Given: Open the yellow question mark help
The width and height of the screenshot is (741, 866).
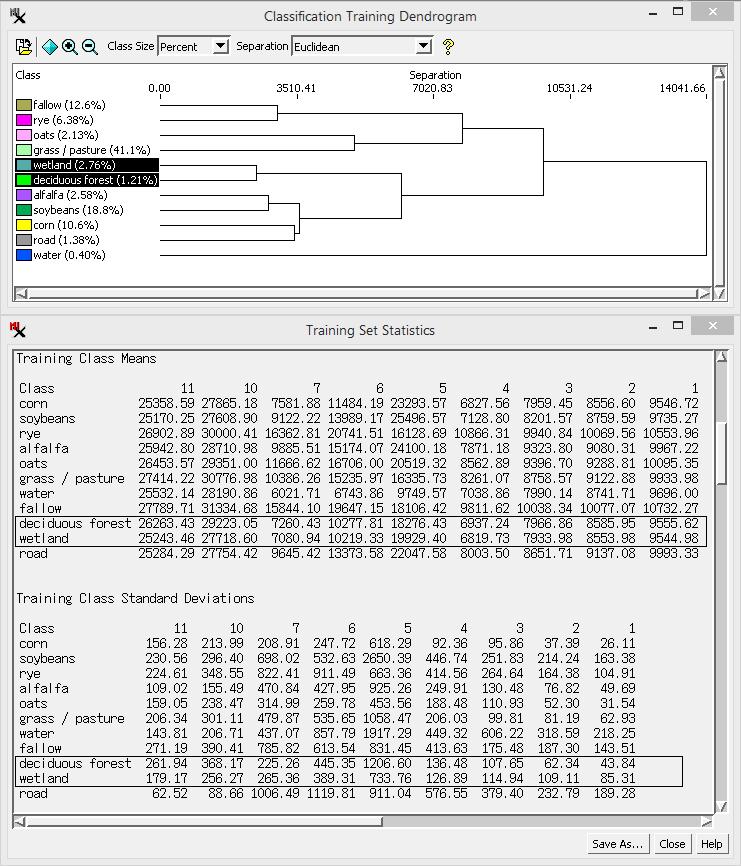Looking at the screenshot, I should point(448,47).
